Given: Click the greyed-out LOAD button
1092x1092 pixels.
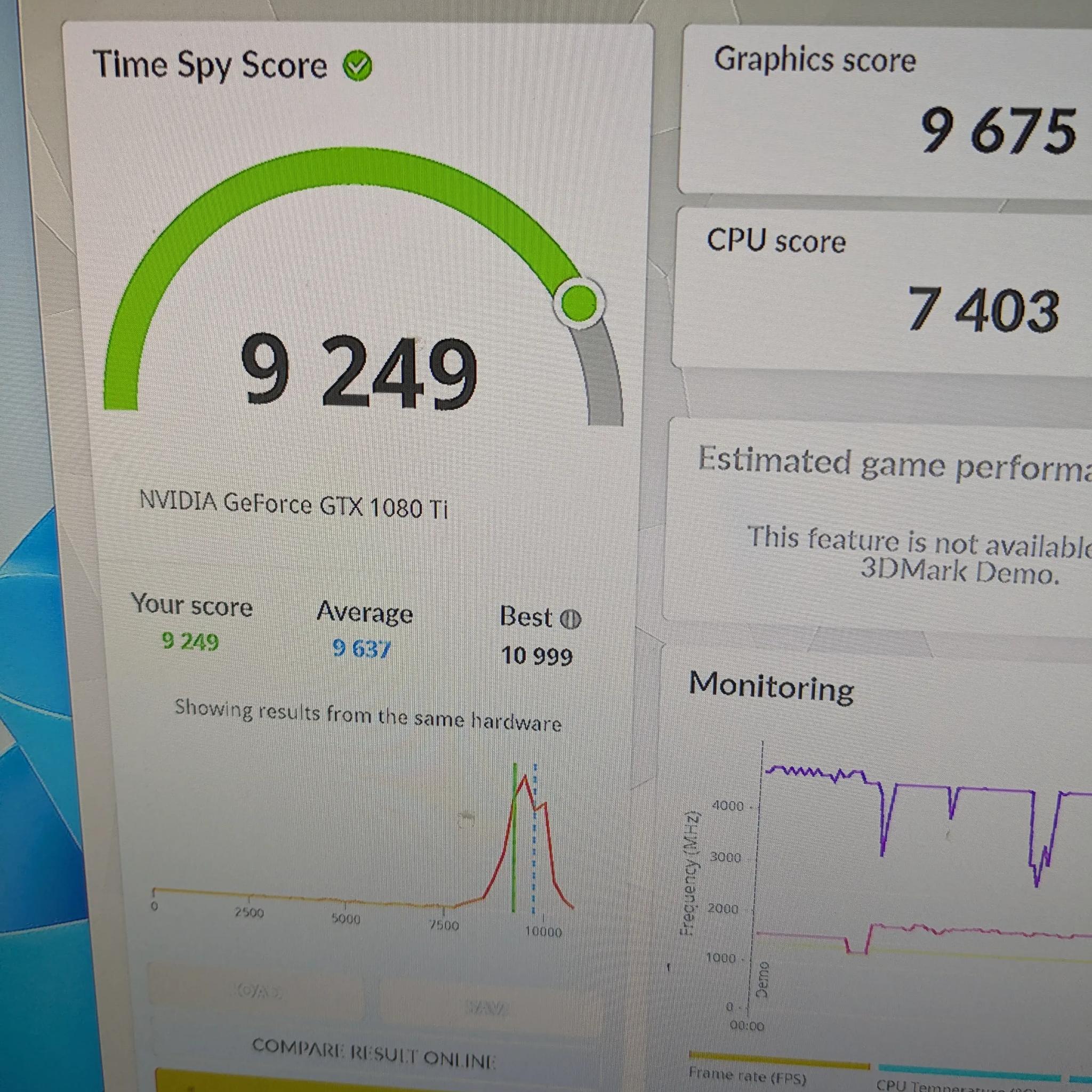Looking at the screenshot, I should pos(257,991).
